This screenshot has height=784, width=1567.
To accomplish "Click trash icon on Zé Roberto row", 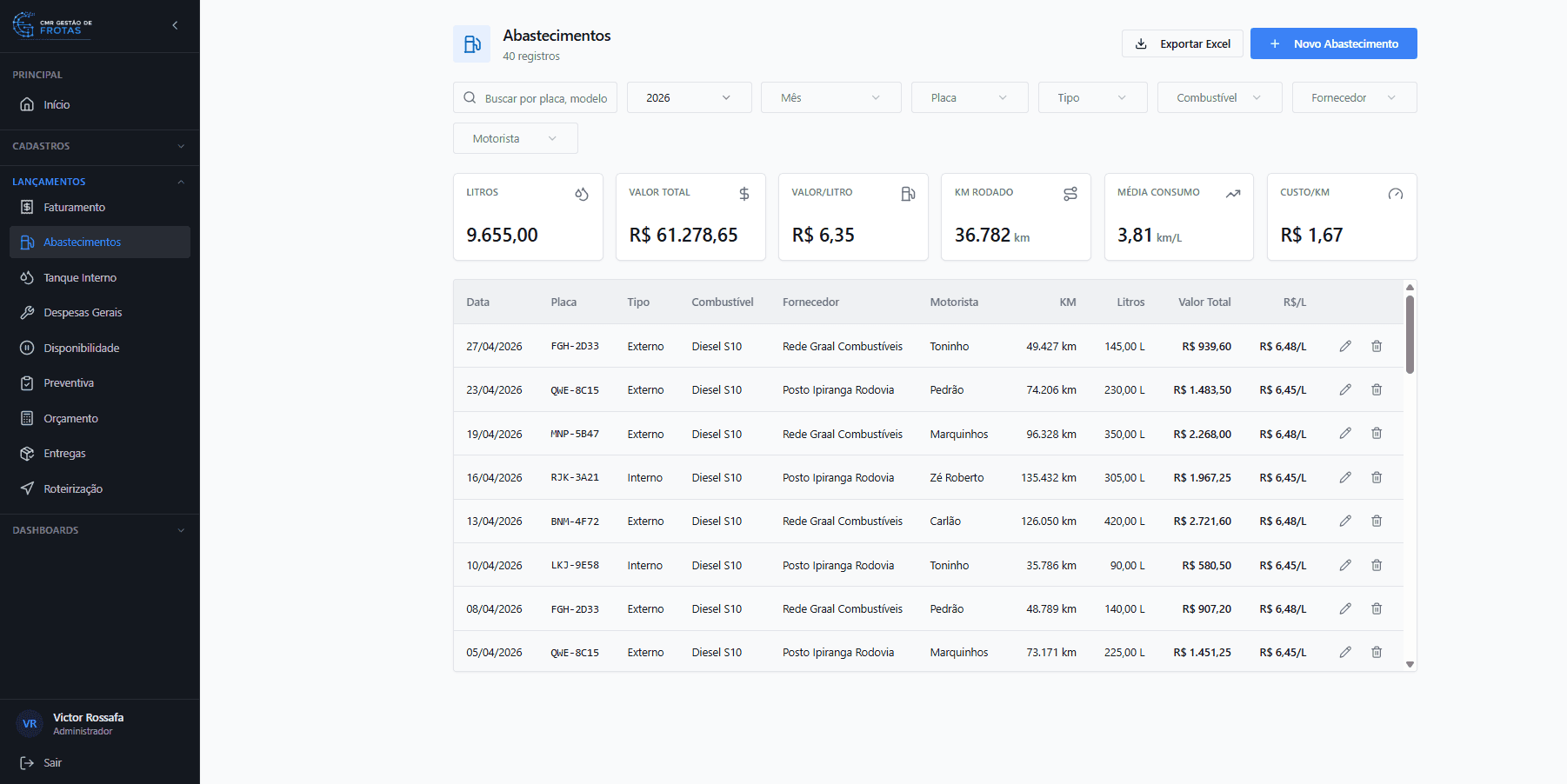I will [x=1377, y=477].
